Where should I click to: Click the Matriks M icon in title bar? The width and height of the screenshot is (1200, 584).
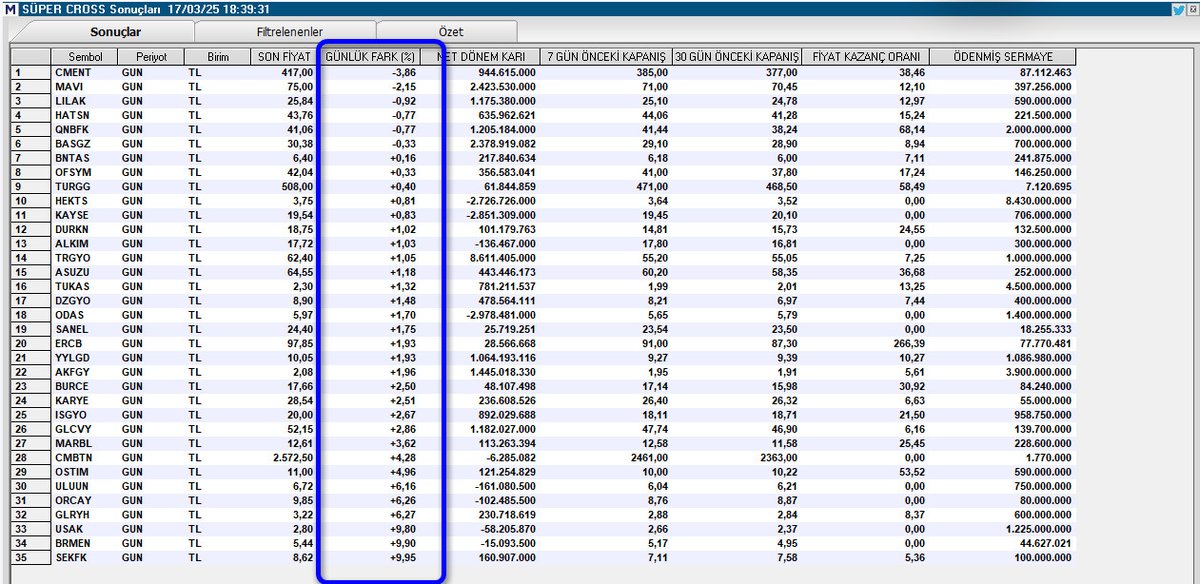tap(8, 8)
